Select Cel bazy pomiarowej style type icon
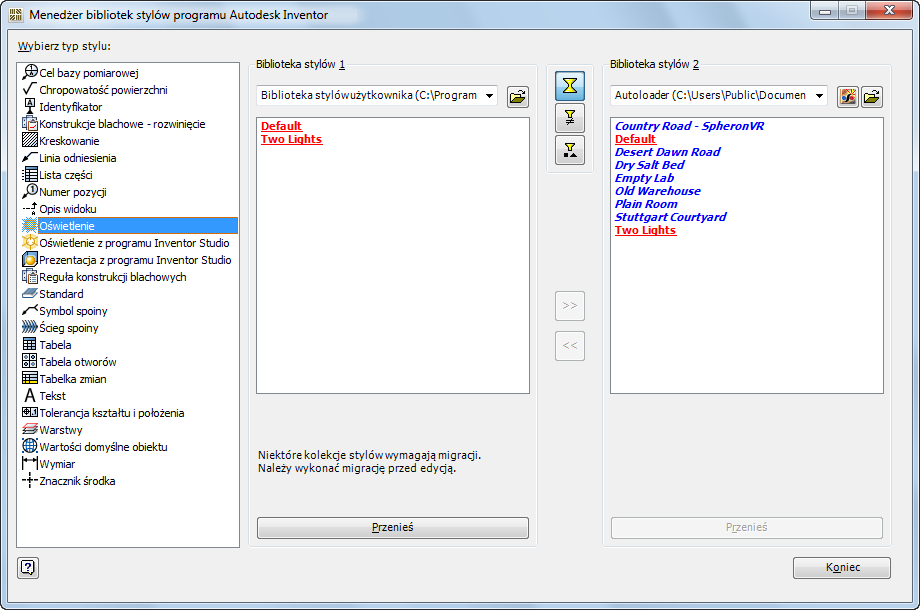This screenshot has width=920, height=610. click(x=30, y=72)
